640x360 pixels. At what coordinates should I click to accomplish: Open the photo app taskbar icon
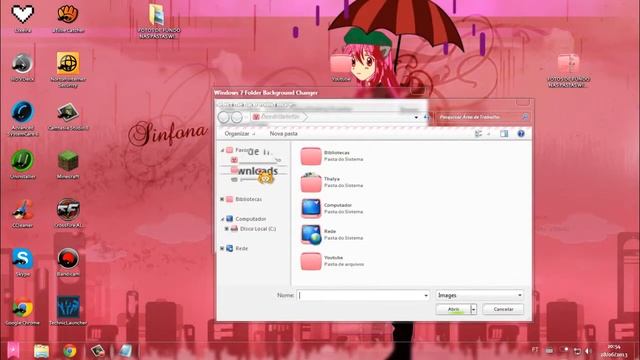[x=98, y=351]
